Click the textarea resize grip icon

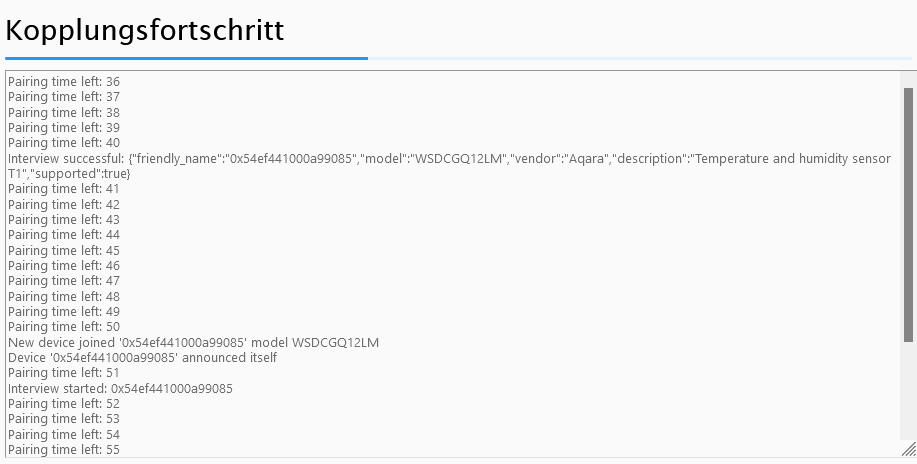click(x=909, y=449)
